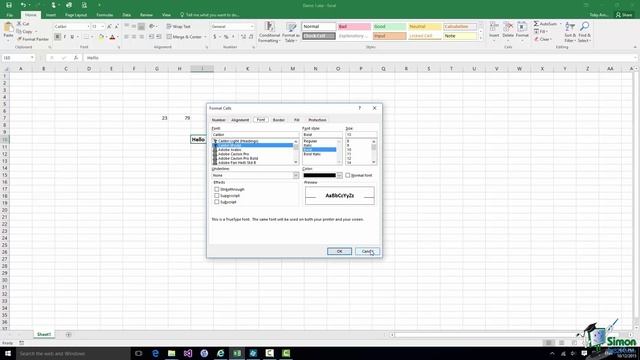Image resolution: width=640 pixels, height=360 pixels.
Task: Apply the Bad cell style
Action: click(354, 27)
